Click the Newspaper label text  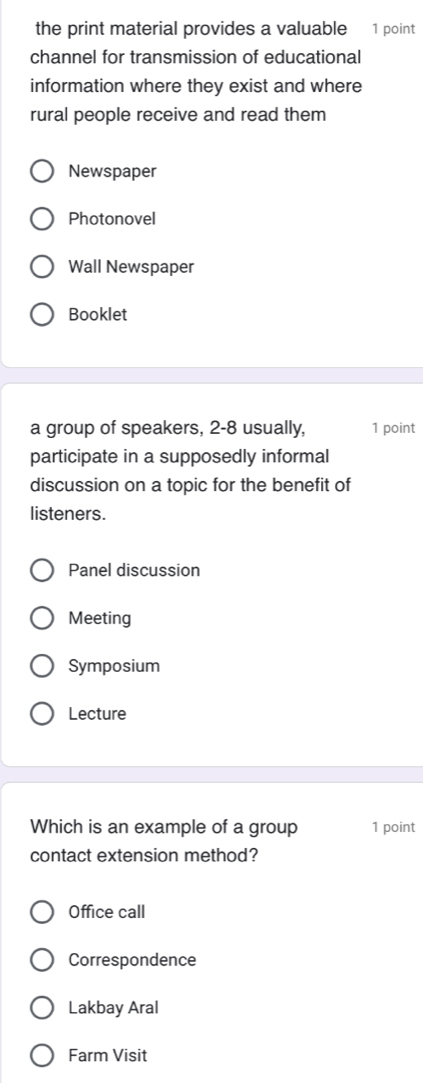pos(113,171)
